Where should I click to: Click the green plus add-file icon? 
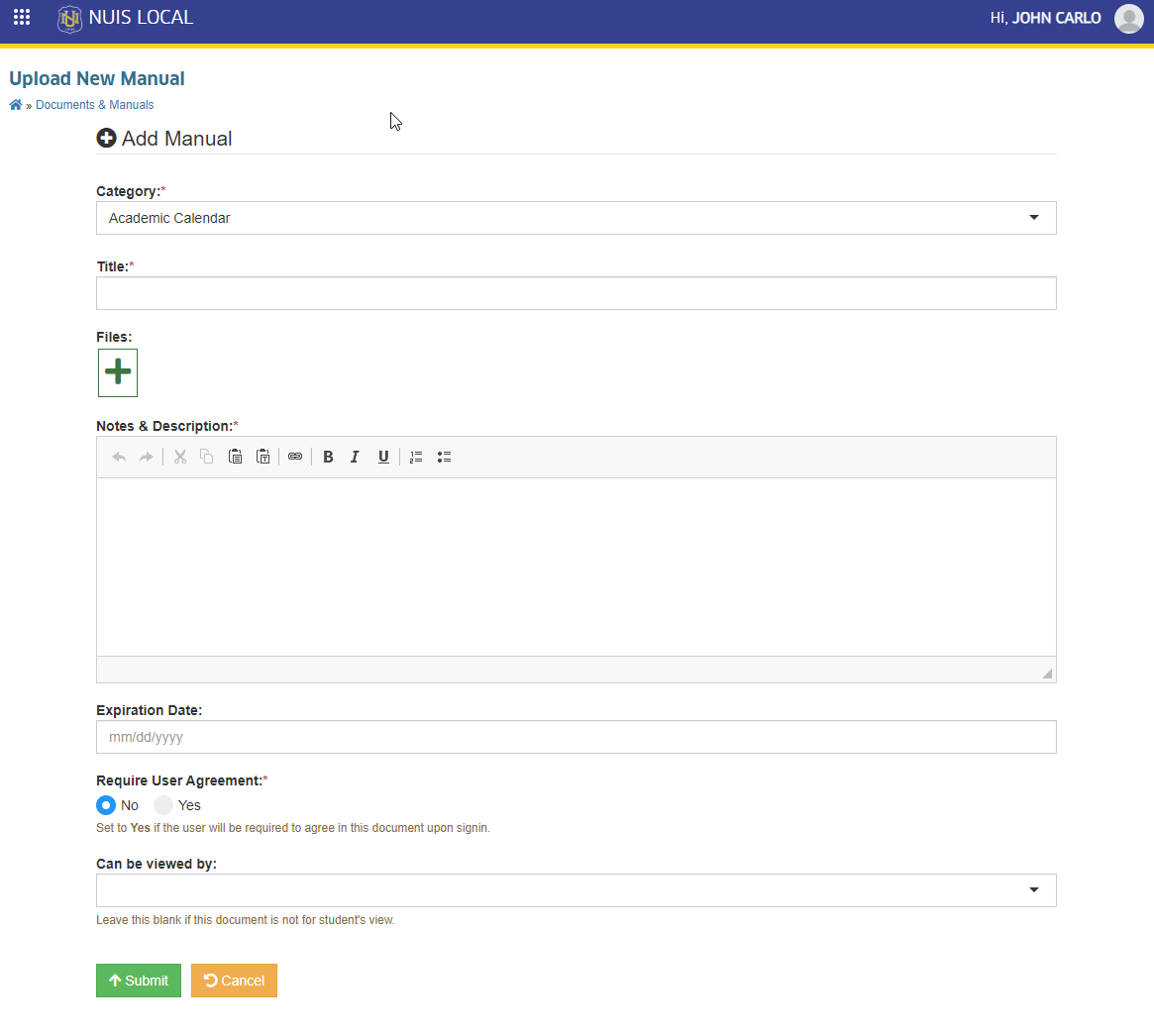point(118,372)
